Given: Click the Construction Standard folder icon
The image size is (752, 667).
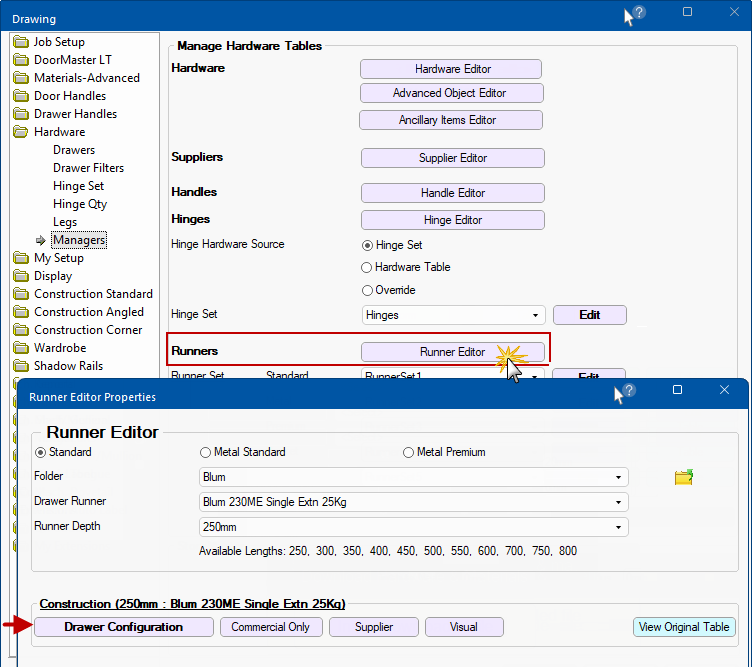Looking at the screenshot, I should pos(21,294).
